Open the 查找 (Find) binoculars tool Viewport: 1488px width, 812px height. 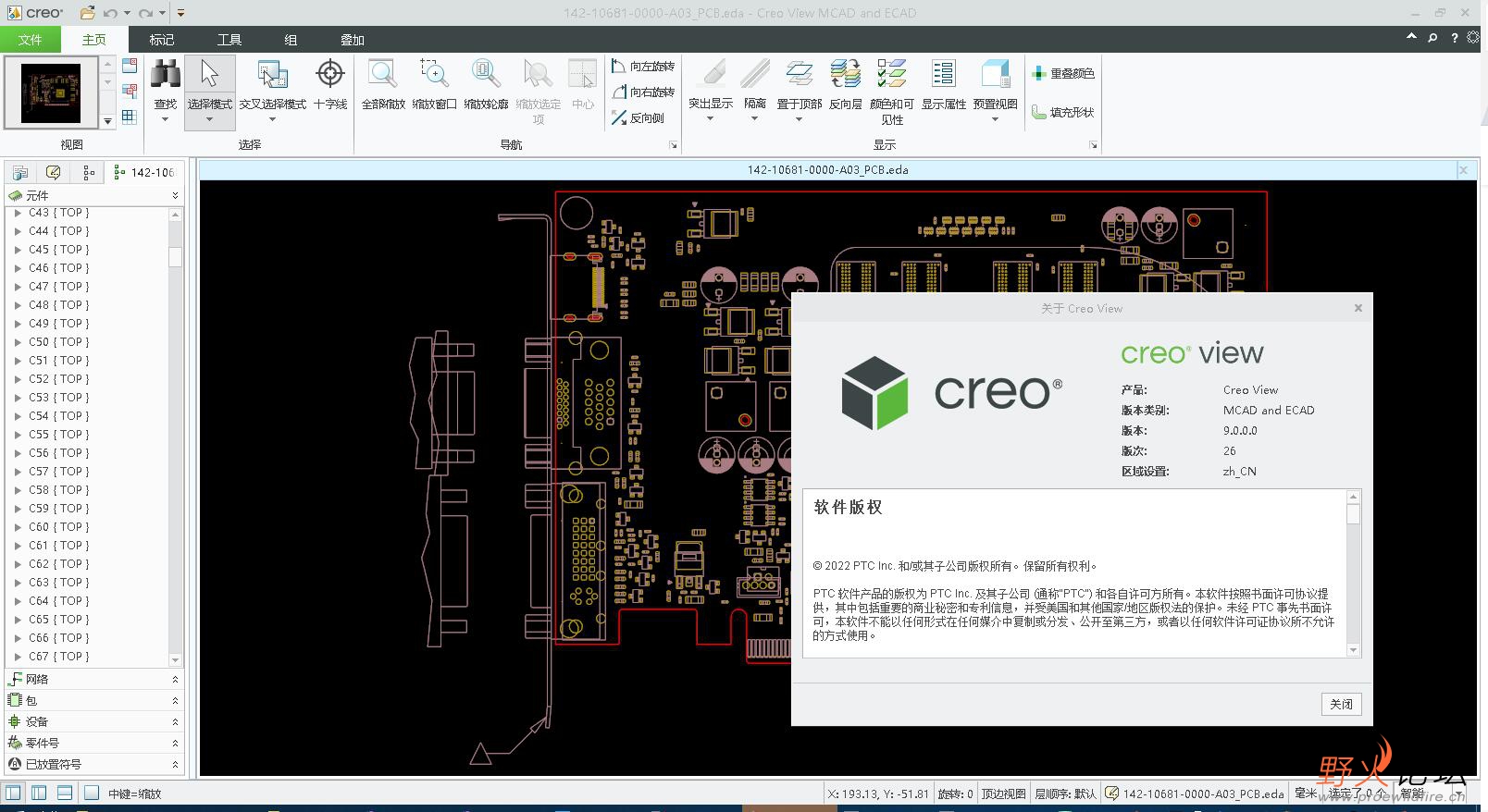[166, 74]
